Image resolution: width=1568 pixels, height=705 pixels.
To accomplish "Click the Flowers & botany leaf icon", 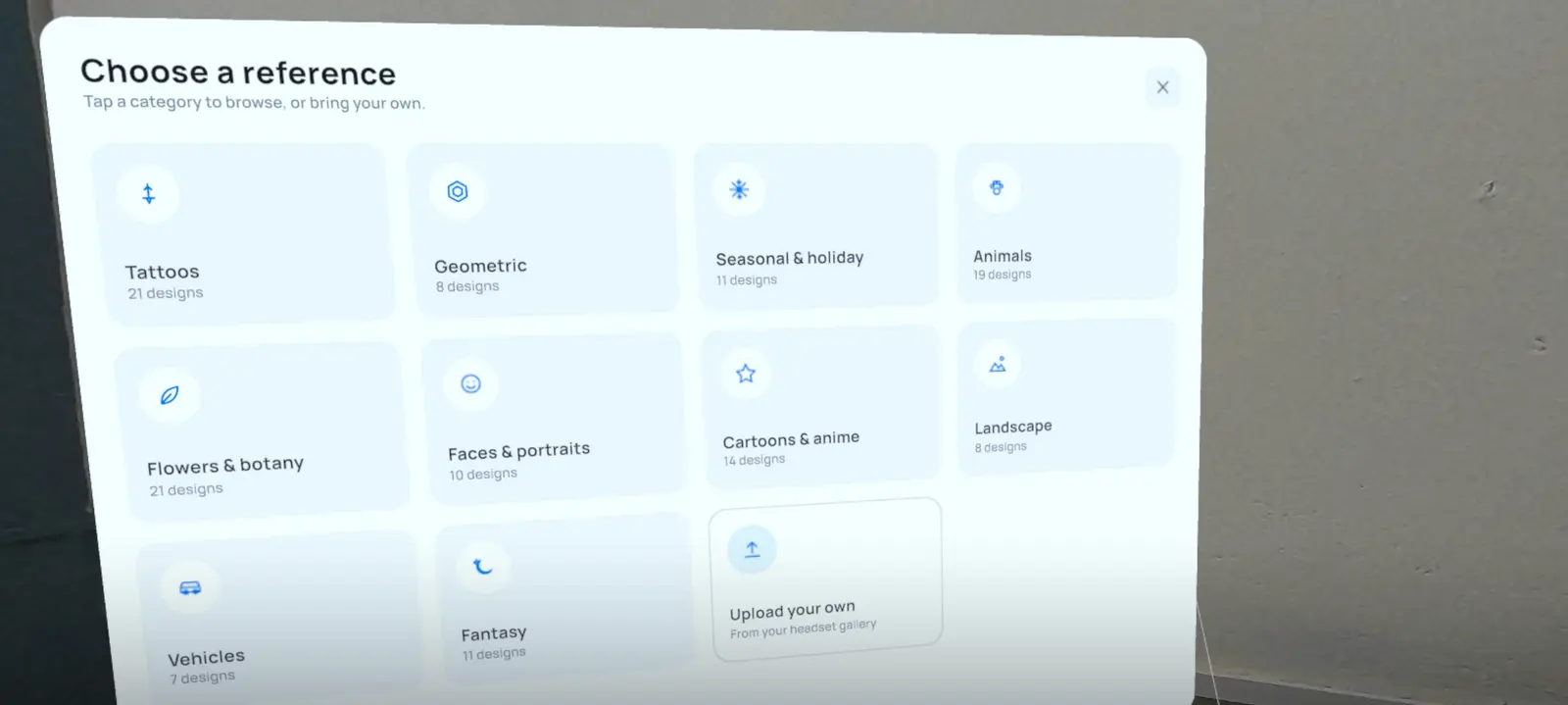I will [170, 395].
